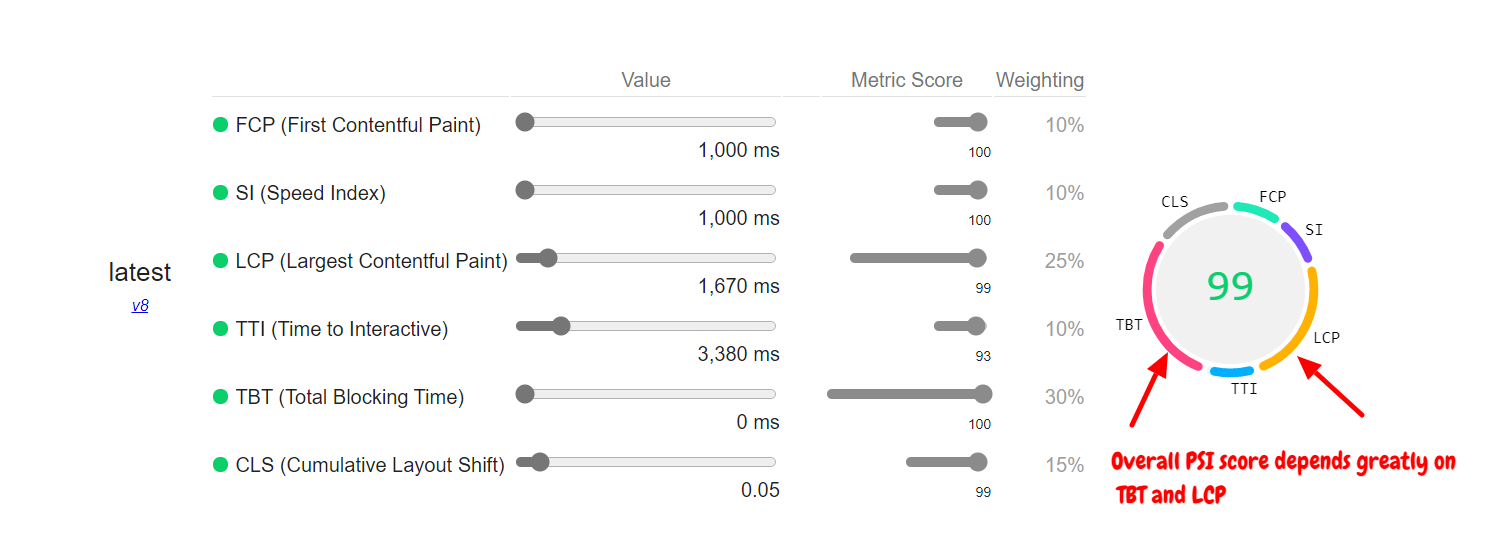Screen dimensions: 1487x546
Task: Click the Metric Score column header
Action: 906,80
